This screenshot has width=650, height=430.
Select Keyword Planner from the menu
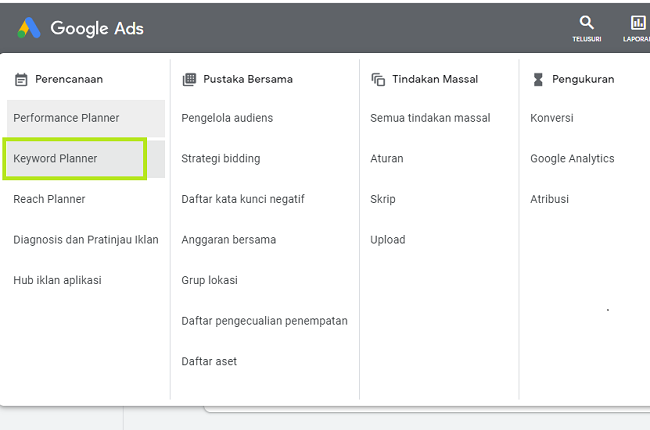point(55,159)
